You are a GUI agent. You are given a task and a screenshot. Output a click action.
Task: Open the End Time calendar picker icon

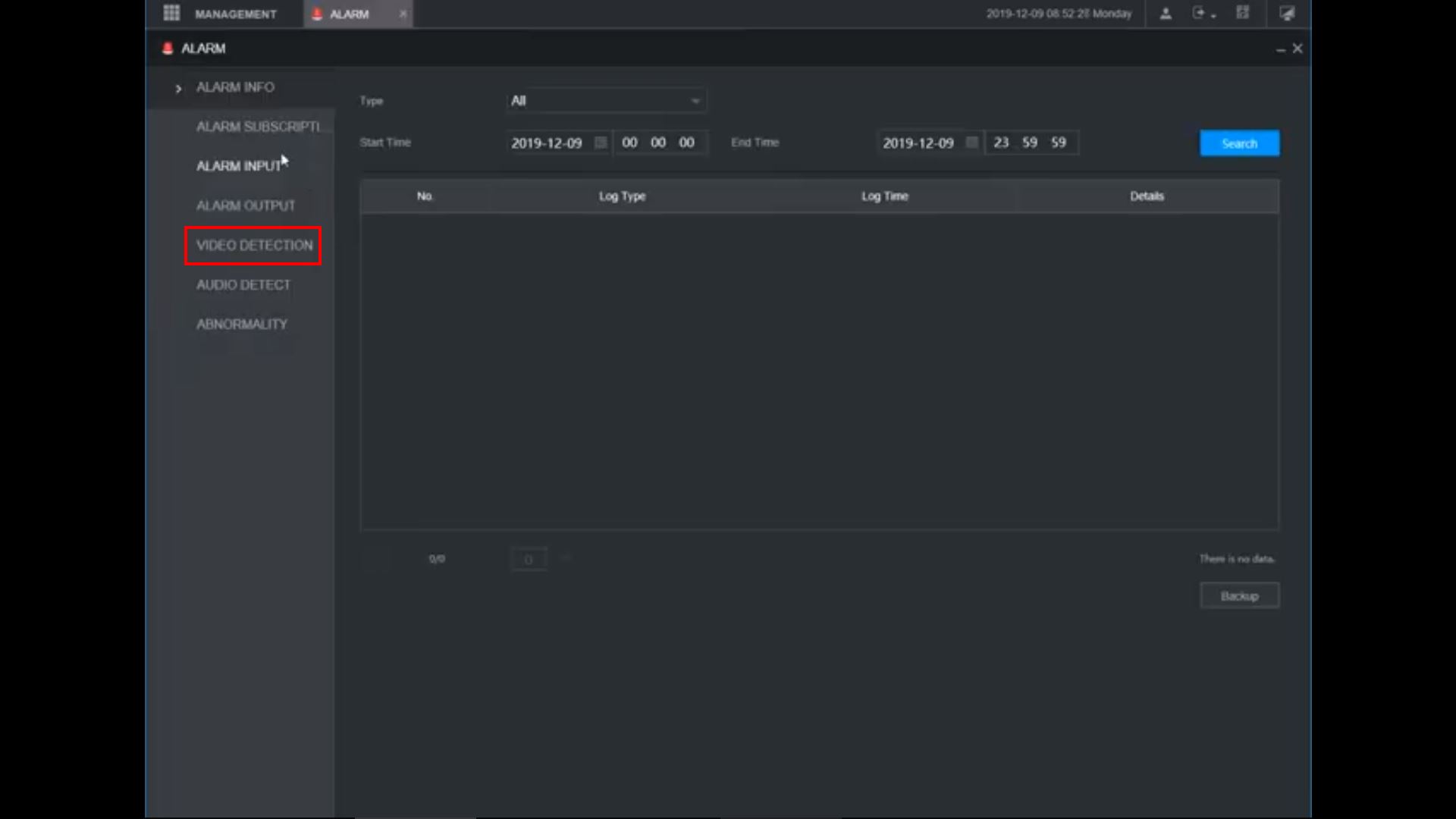point(971,143)
